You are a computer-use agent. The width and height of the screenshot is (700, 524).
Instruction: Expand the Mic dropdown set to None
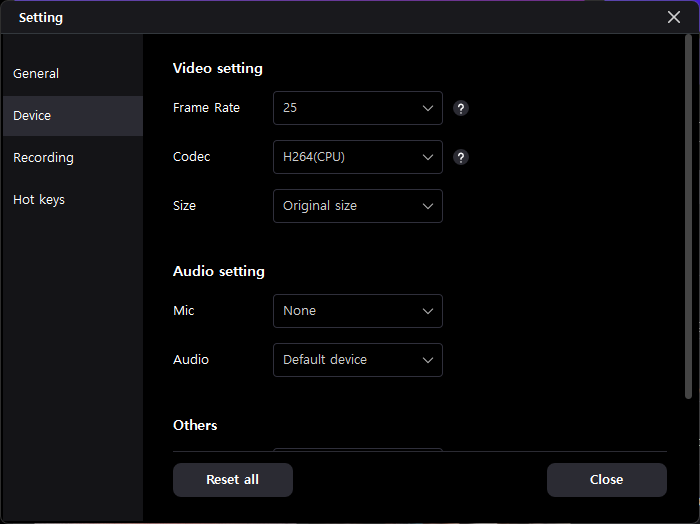[x=357, y=311]
